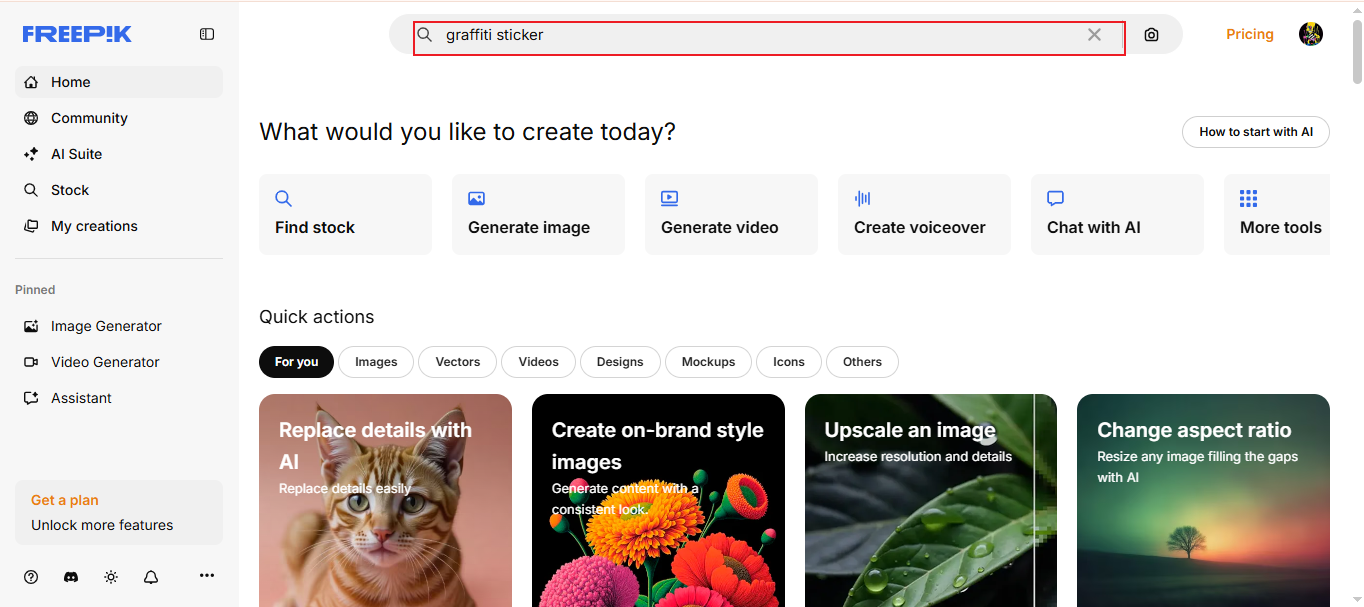The image size is (1364, 607).
Task: Open the Video Generator in the sidebar
Action: pyautogui.click(x=104, y=362)
